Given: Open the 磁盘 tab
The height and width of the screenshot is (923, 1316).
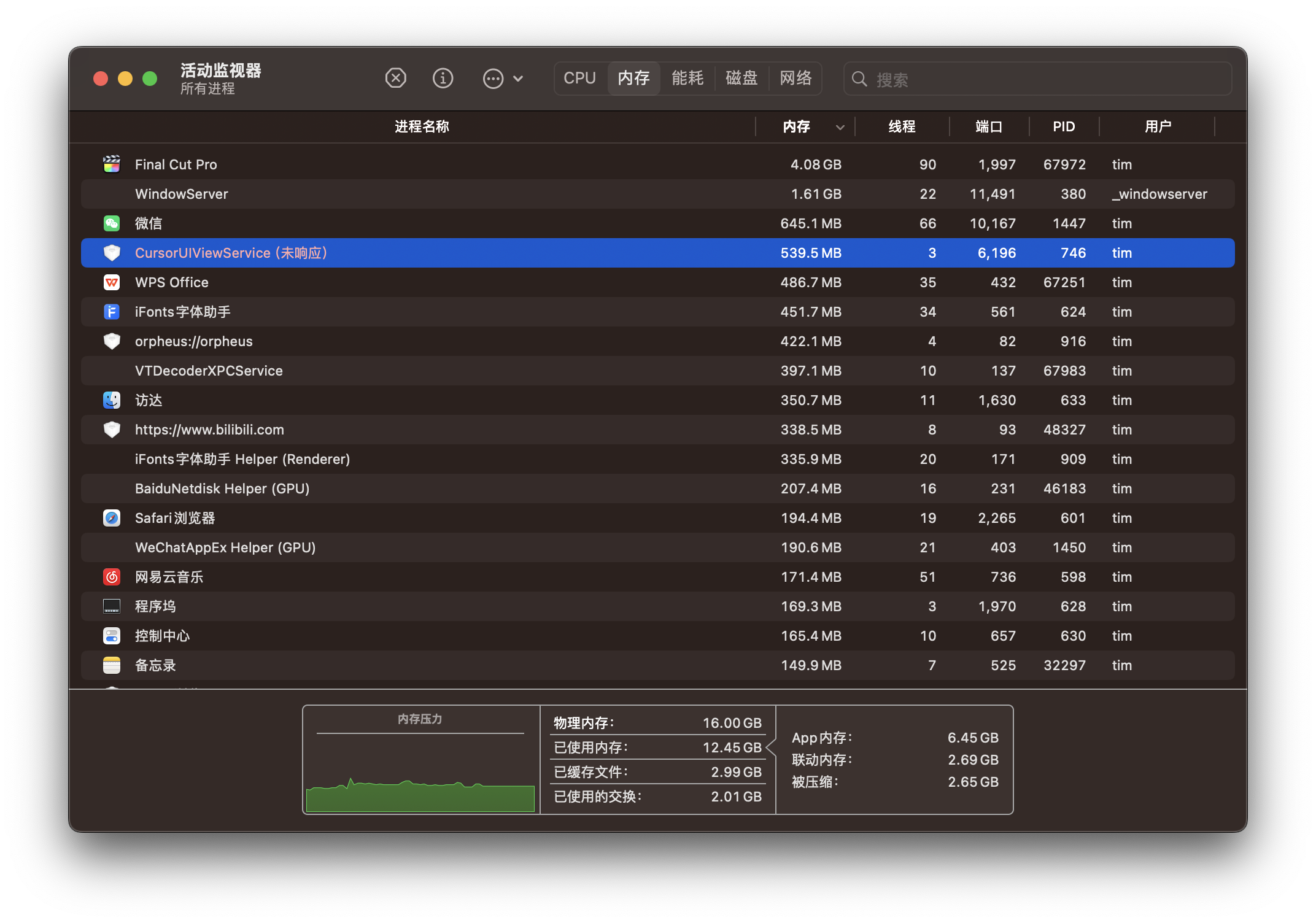Looking at the screenshot, I should click(741, 79).
